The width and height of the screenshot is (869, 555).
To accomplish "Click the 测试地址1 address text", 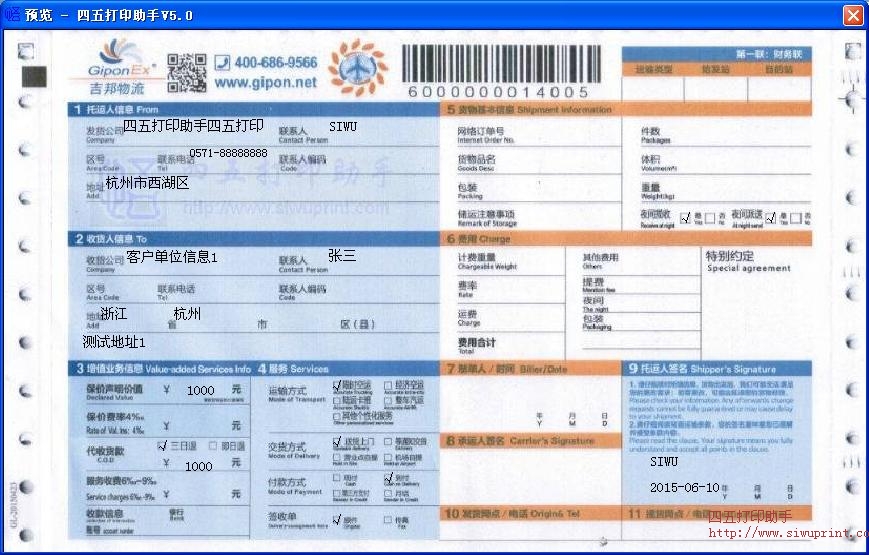I will tap(114, 342).
